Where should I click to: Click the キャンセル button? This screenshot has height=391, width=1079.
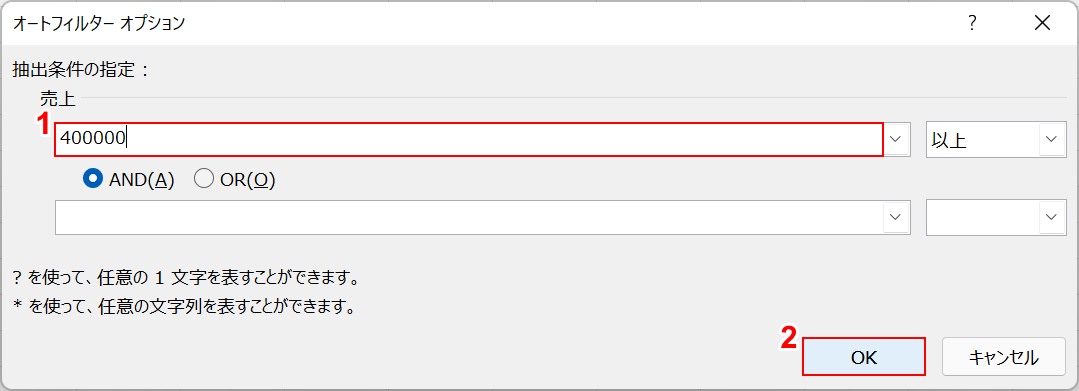click(x=1003, y=357)
